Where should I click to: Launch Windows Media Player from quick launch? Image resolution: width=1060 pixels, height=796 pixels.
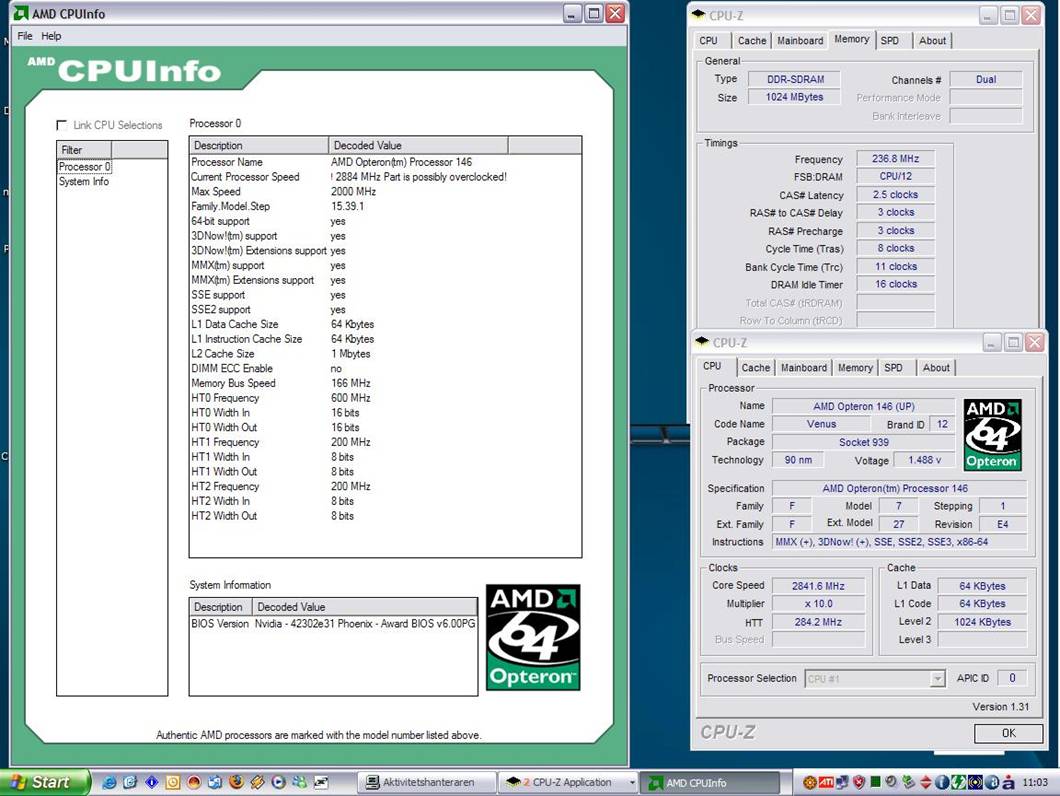278,782
